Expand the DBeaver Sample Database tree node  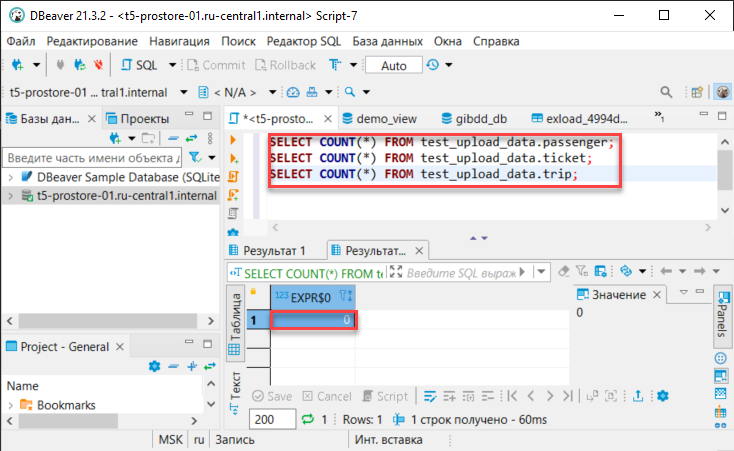(10, 177)
